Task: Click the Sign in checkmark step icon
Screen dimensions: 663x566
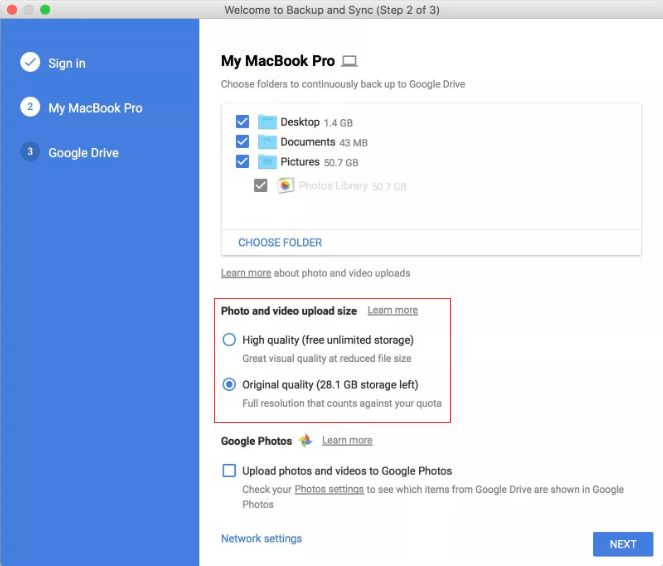Action: click(30, 63)
